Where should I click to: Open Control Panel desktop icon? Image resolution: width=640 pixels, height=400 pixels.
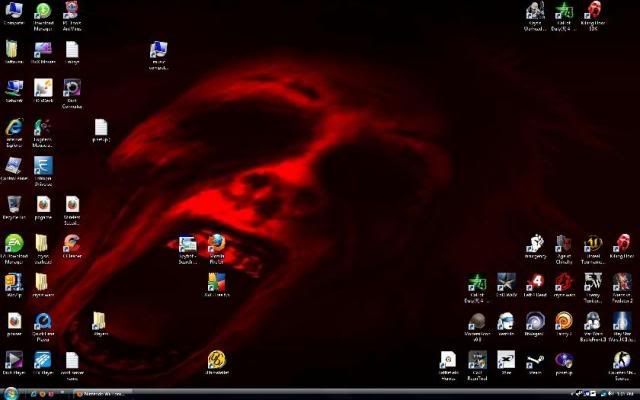pos(14,167)
